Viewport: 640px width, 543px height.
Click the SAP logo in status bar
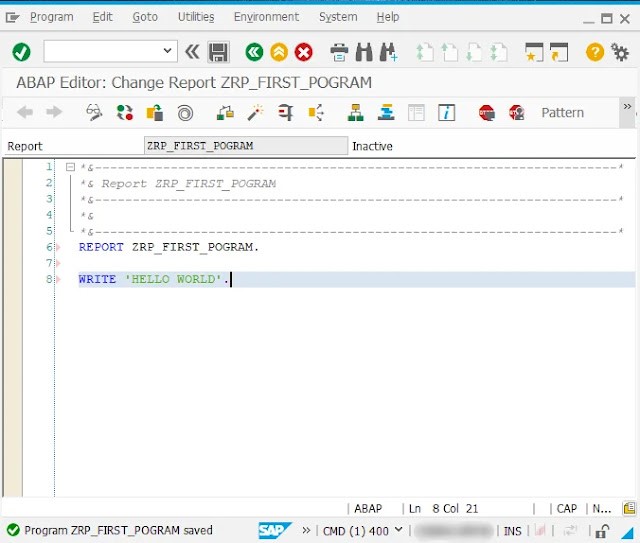pos(275,530)
